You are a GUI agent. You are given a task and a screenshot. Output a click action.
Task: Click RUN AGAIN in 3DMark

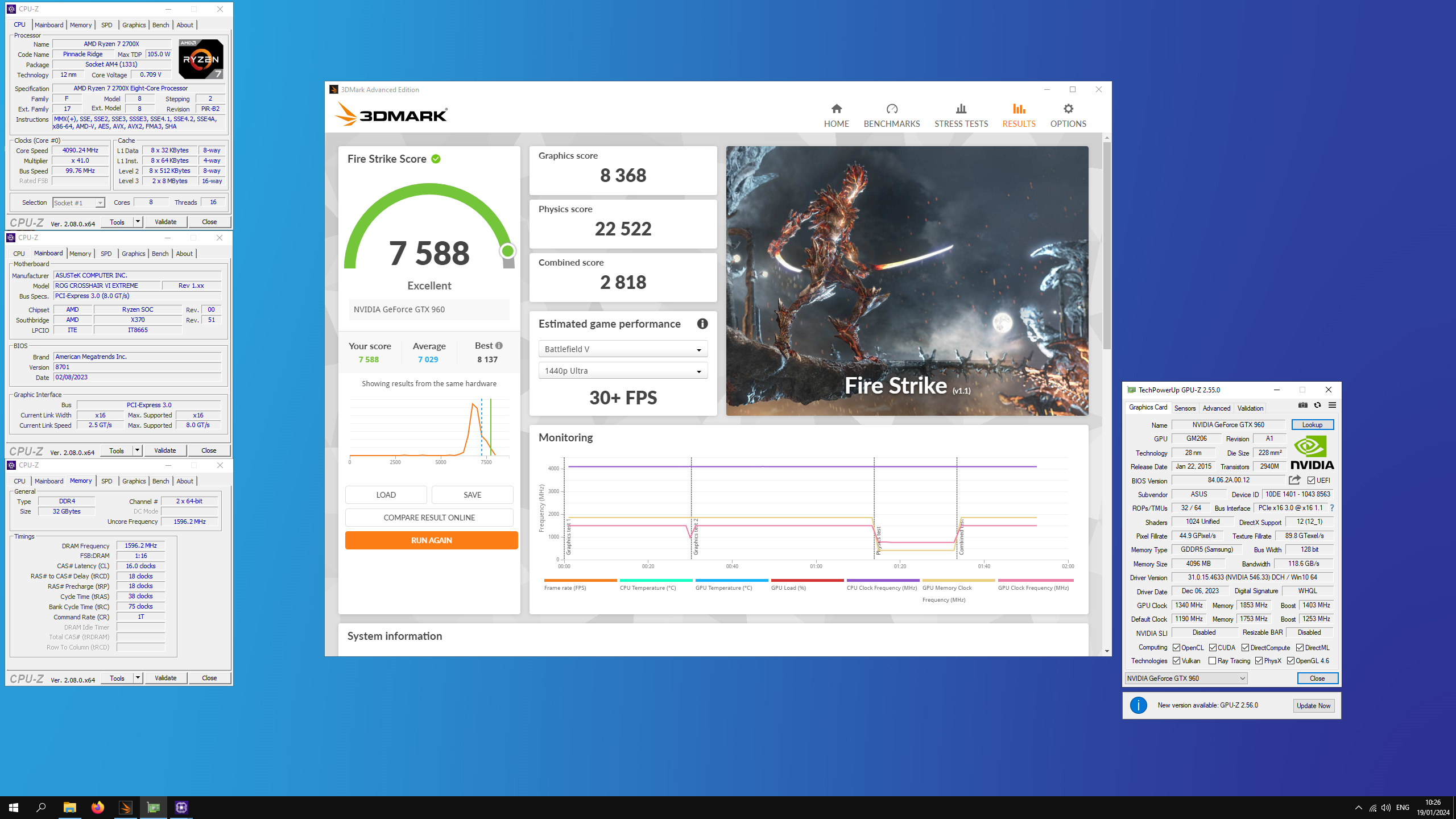point(431,540)
